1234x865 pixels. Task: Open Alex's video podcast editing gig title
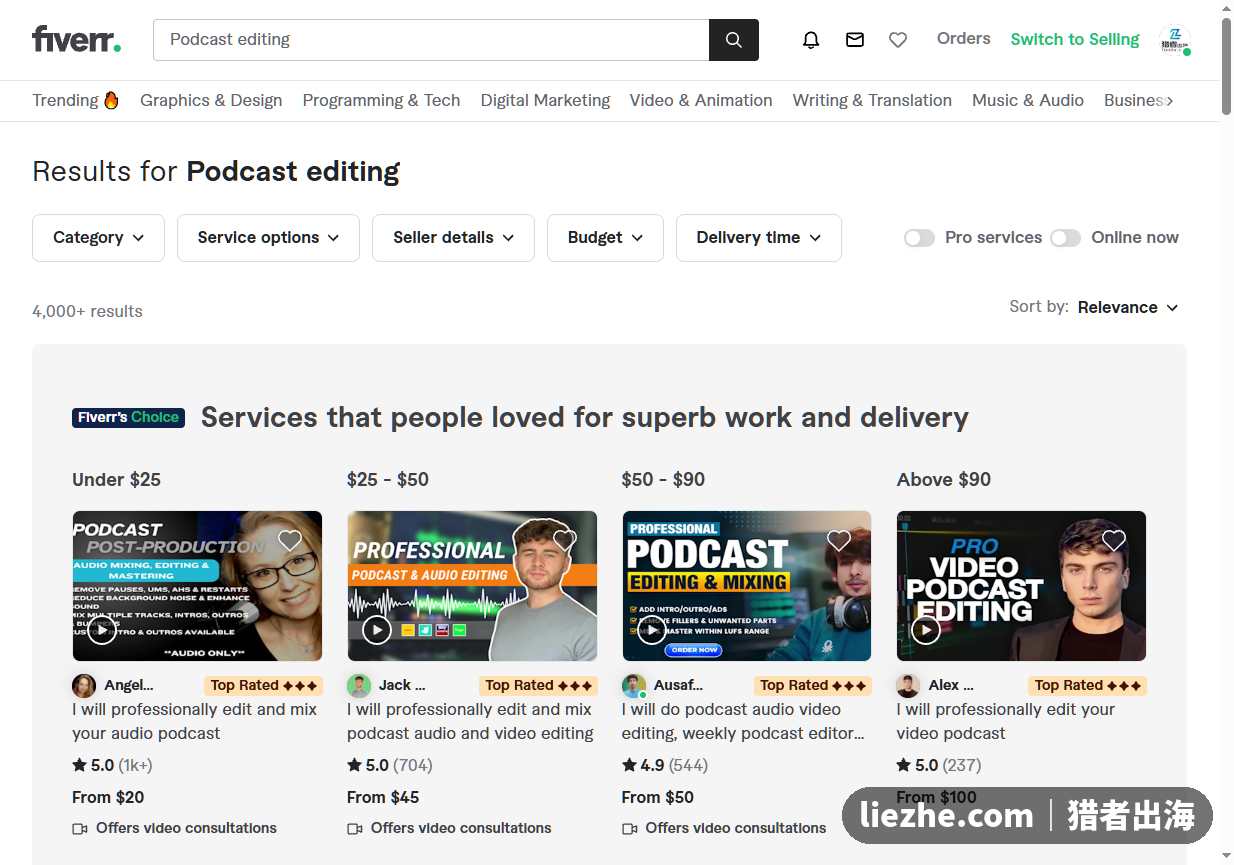1005,721
